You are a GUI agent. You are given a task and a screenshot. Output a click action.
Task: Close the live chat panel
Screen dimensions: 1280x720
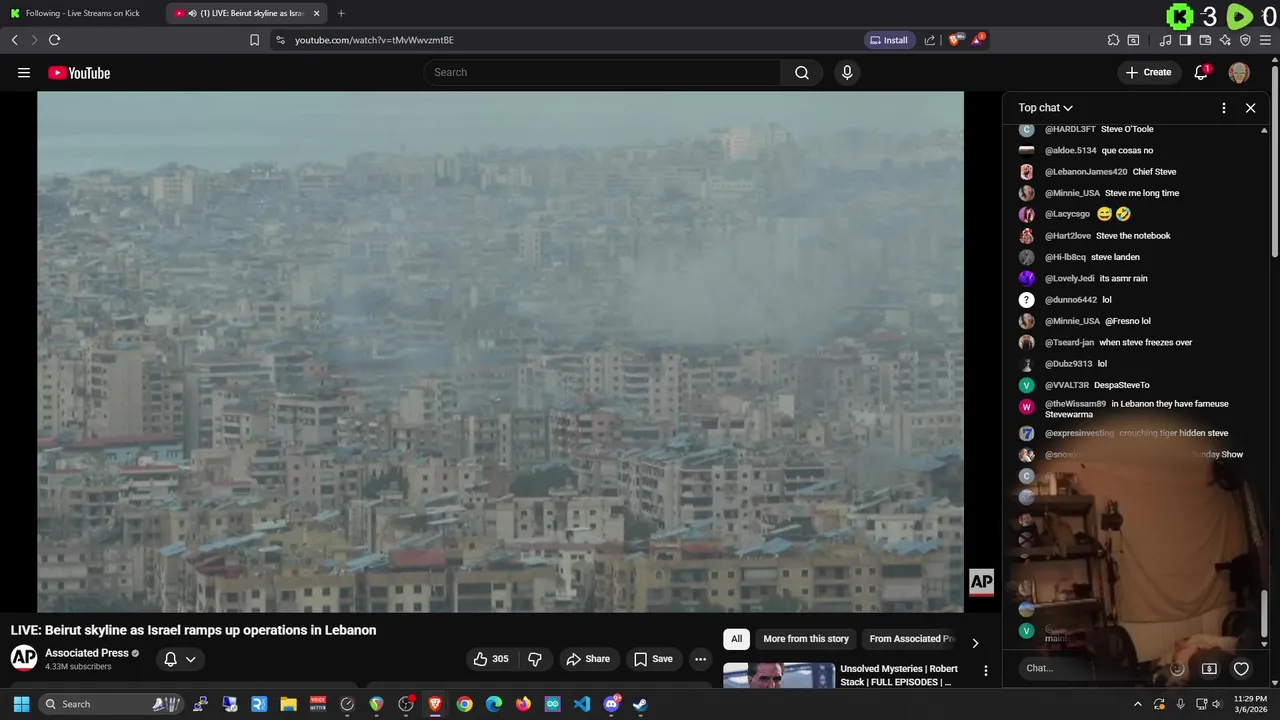pyautogui.click(x=1250, y=108)
